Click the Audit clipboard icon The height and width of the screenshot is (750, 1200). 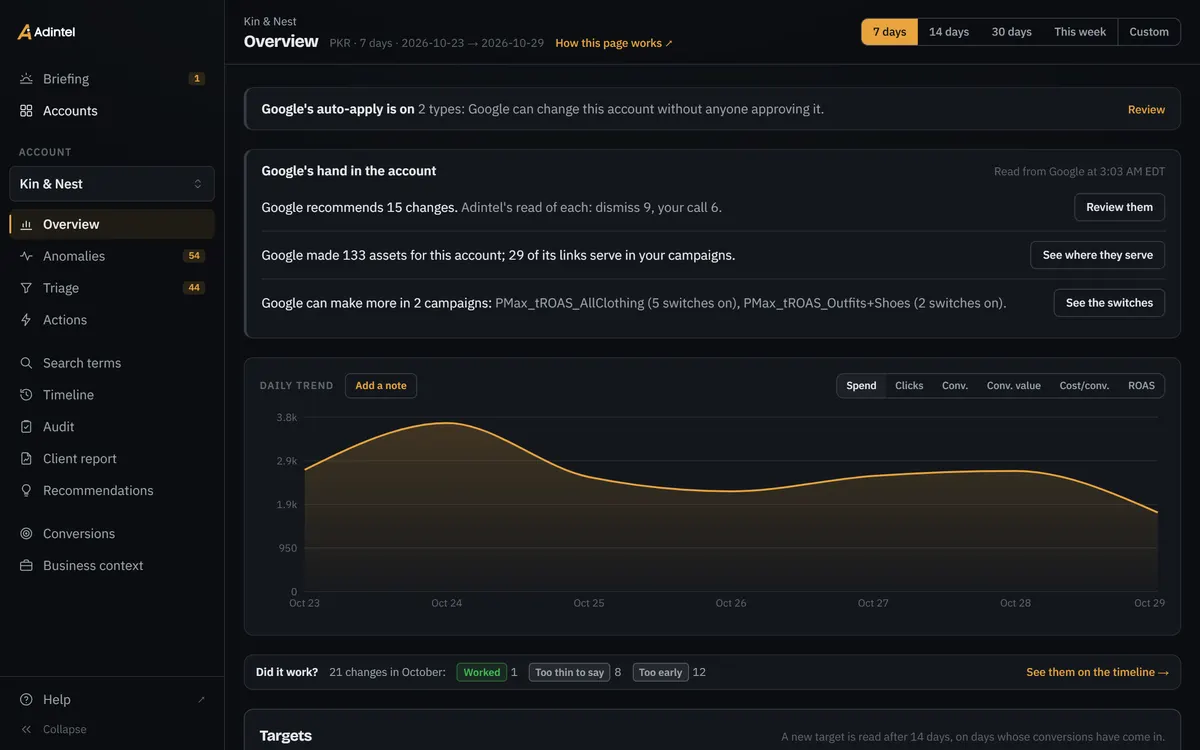click(x=26, y=427)
